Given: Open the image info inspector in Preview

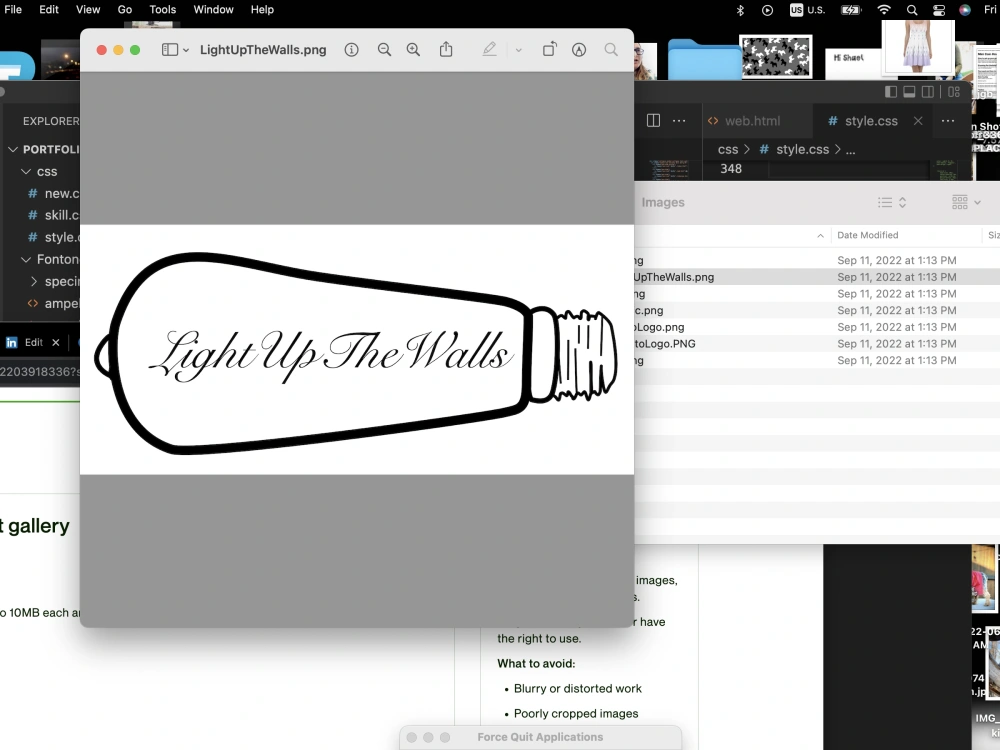Looking at the screenshot, I should click(x=351, y=50).
